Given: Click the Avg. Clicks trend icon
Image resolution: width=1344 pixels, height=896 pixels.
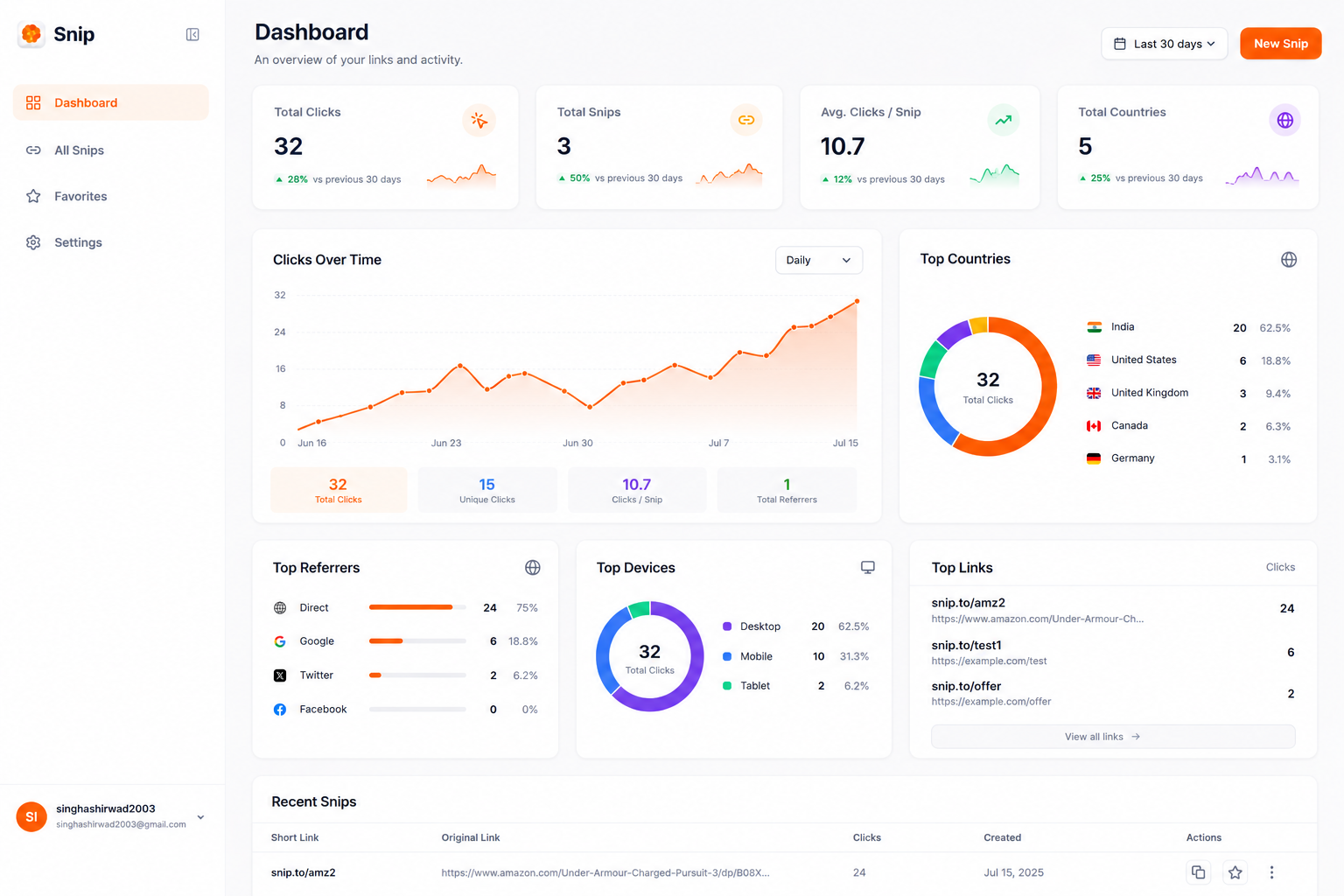Looking at the screenshot, I should tap(1004, 120).
